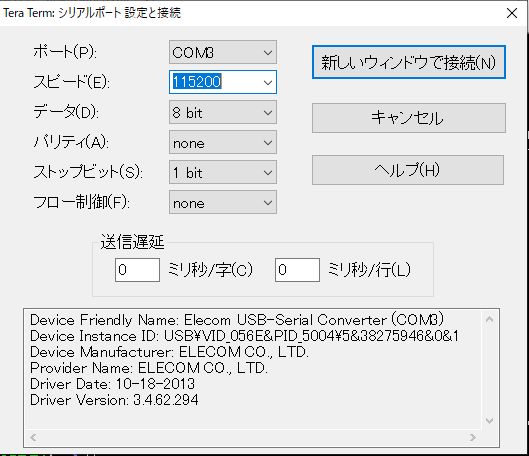Click the ポート(P): label
This screenshot has height=456, width=529.
[x=65, y=52]
